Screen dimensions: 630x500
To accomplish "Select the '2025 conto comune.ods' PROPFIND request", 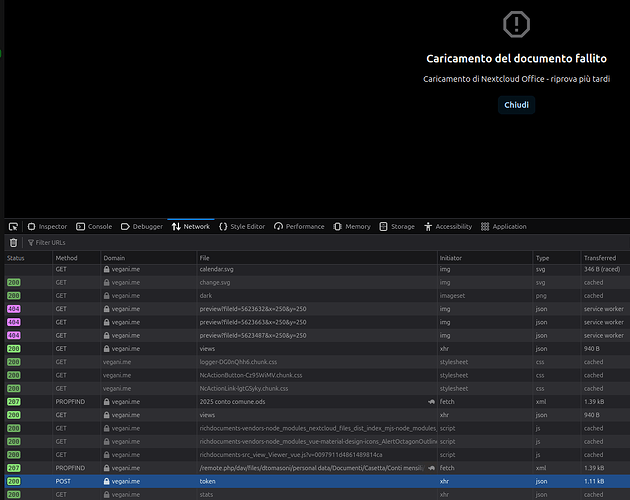I will click(317, 402).
